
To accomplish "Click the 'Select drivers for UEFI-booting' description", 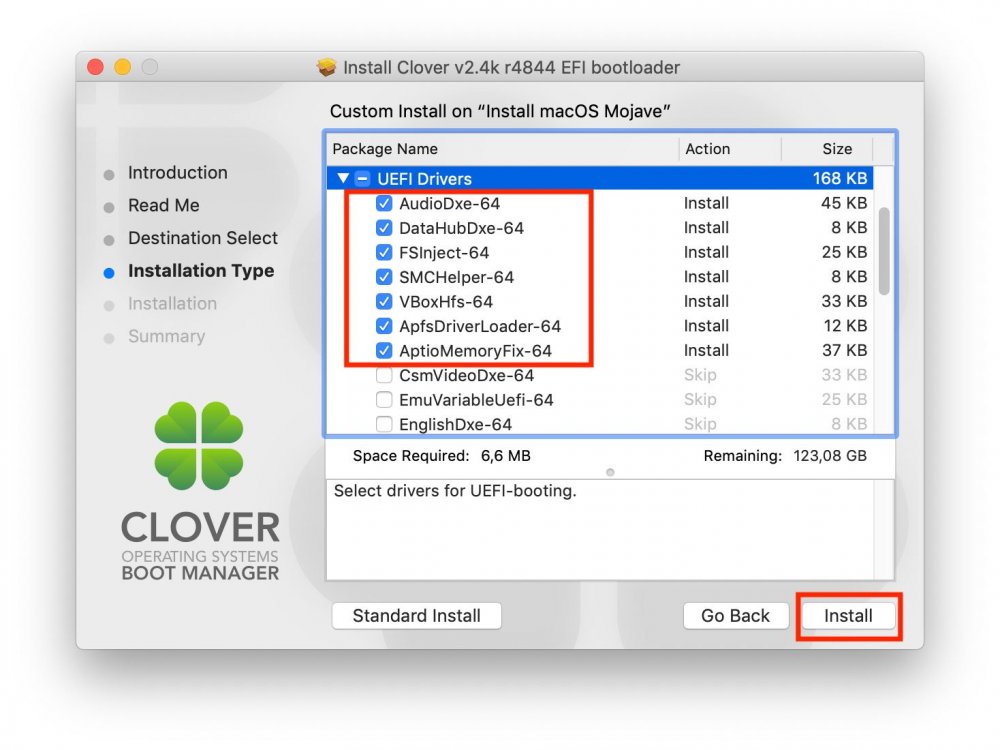I will (x=455, y=491).
